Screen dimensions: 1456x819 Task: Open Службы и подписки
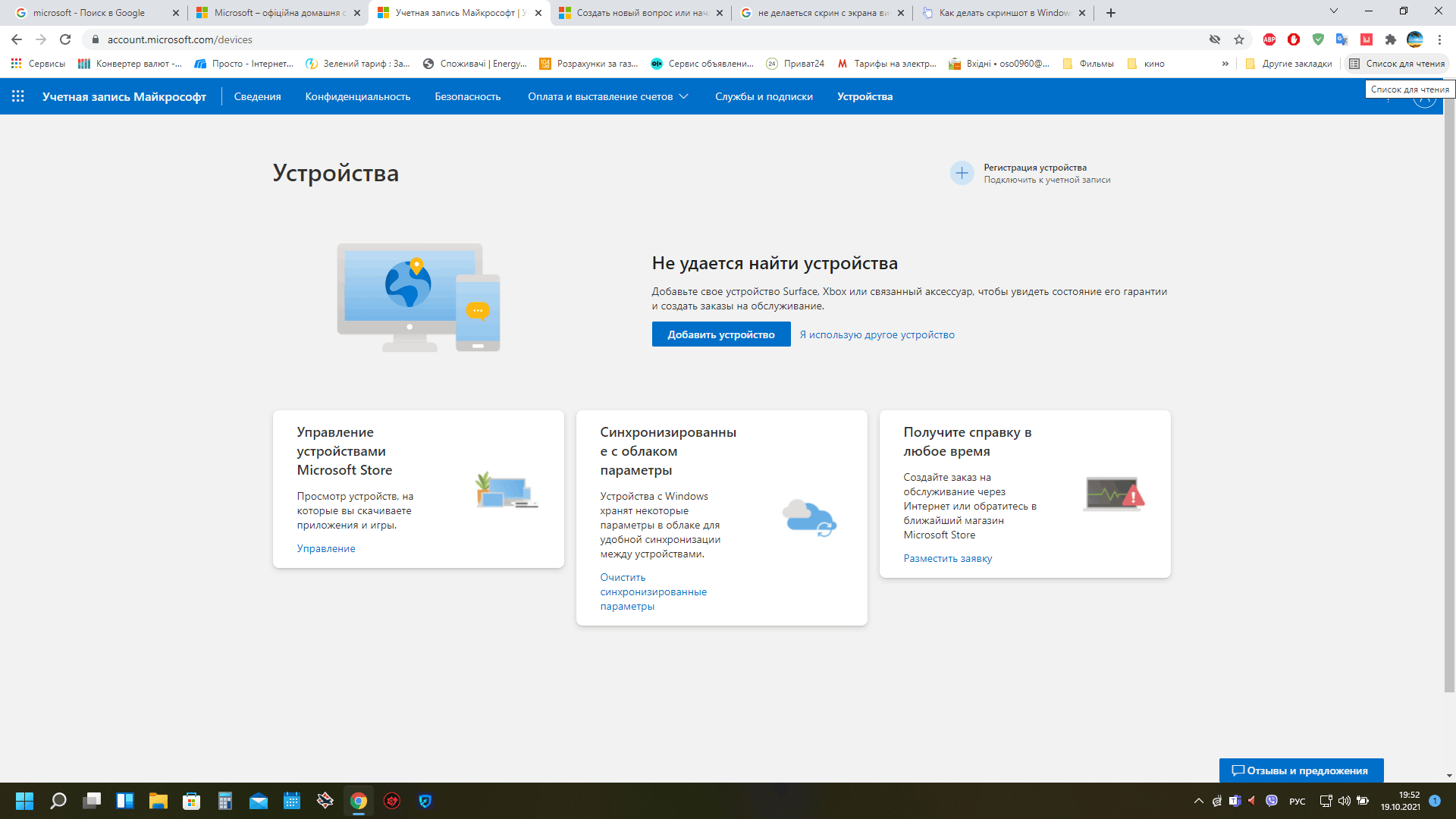coord(764,96)
